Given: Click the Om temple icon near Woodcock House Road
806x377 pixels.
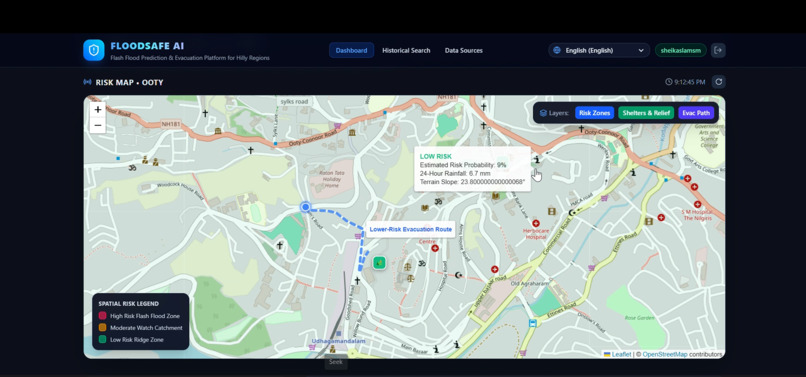Looking at the screenshot, I should coord(132,168).
